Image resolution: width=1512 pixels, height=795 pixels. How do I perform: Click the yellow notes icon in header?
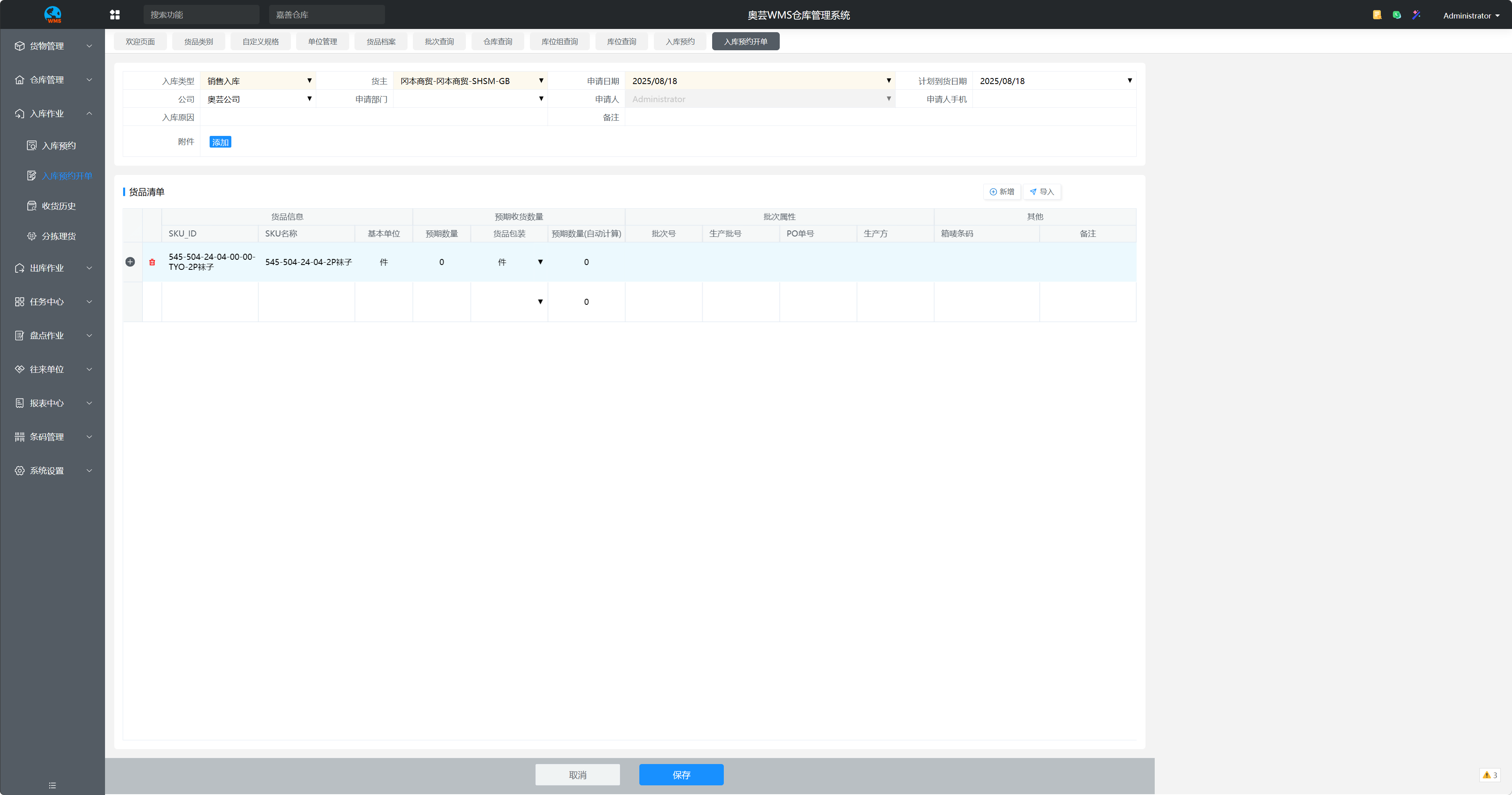pyautogui.click(x=1377, y=14)
